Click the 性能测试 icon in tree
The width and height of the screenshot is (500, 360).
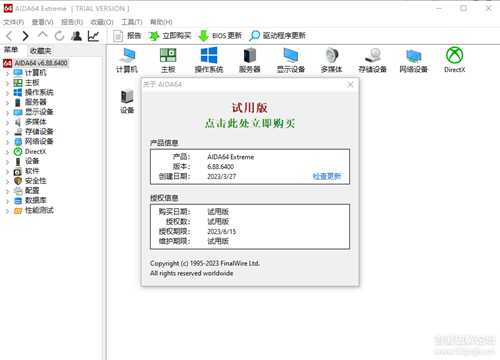18,211
